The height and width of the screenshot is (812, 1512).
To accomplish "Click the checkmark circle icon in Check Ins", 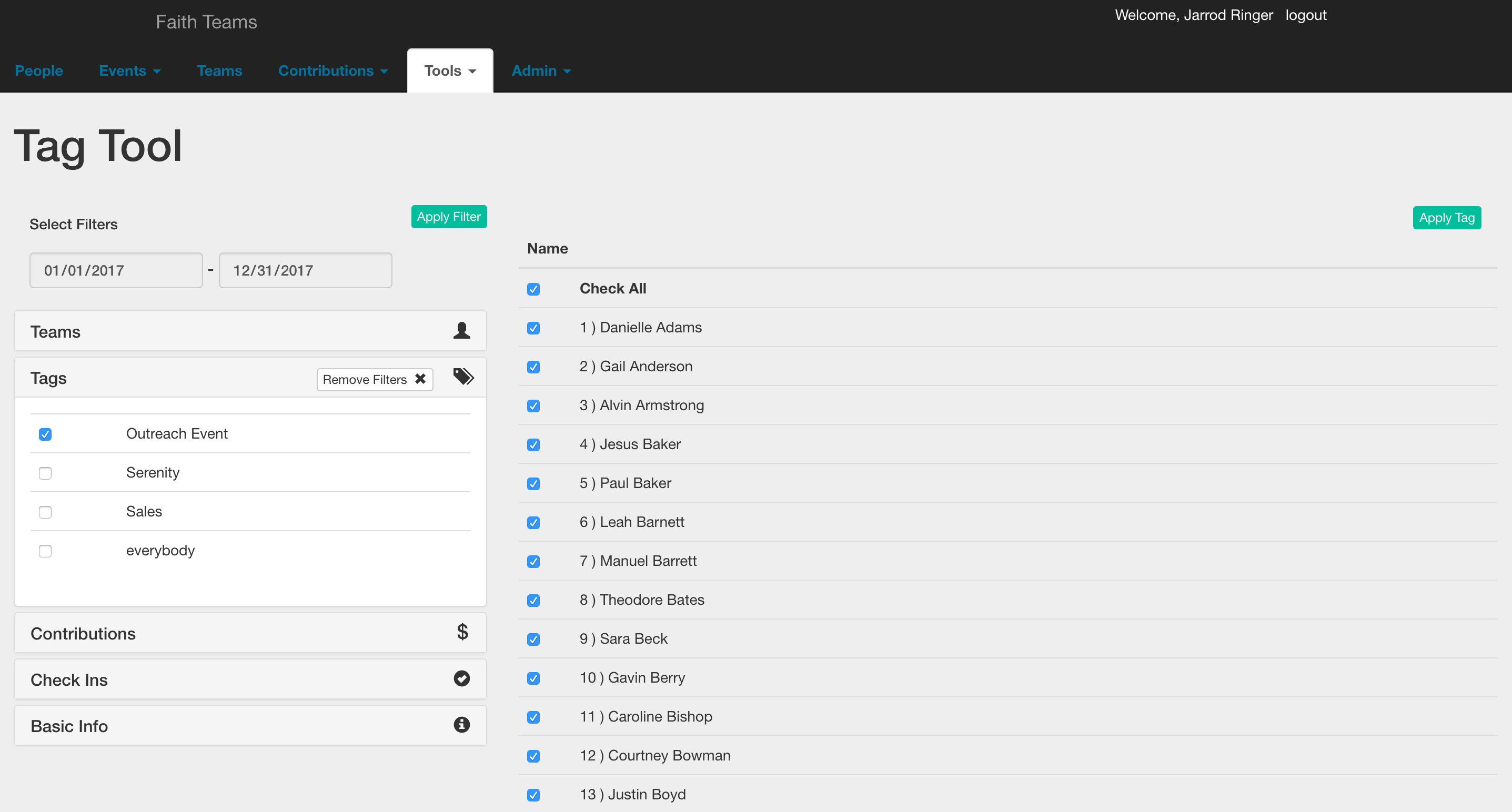I will (x=461, y=679).
